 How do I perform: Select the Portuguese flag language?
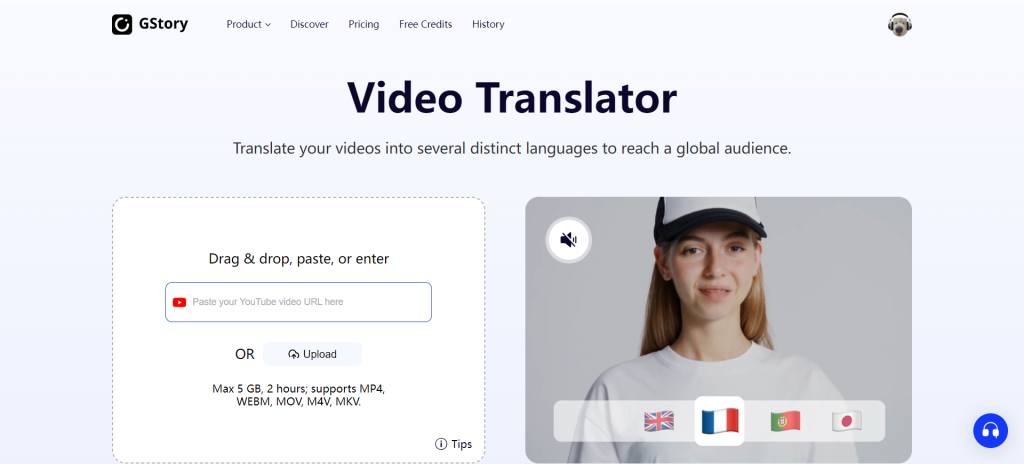(x=786, y=421)
